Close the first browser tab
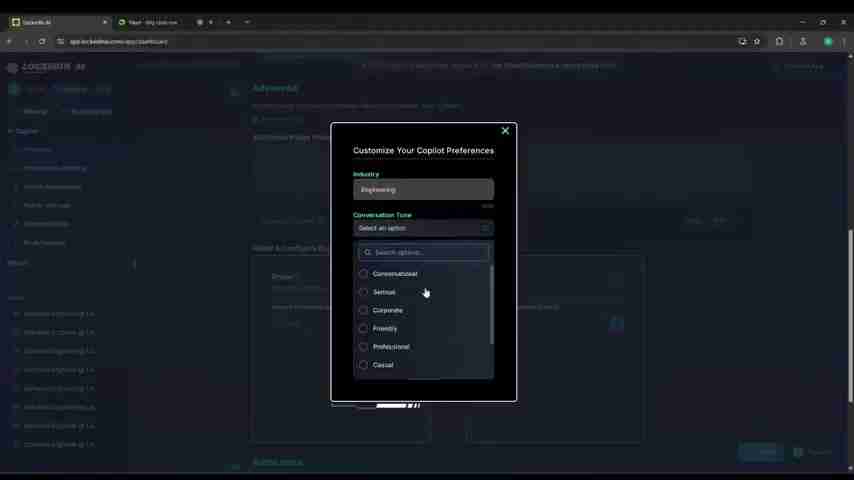Screen dimensions: 854x480 [105, 22]
